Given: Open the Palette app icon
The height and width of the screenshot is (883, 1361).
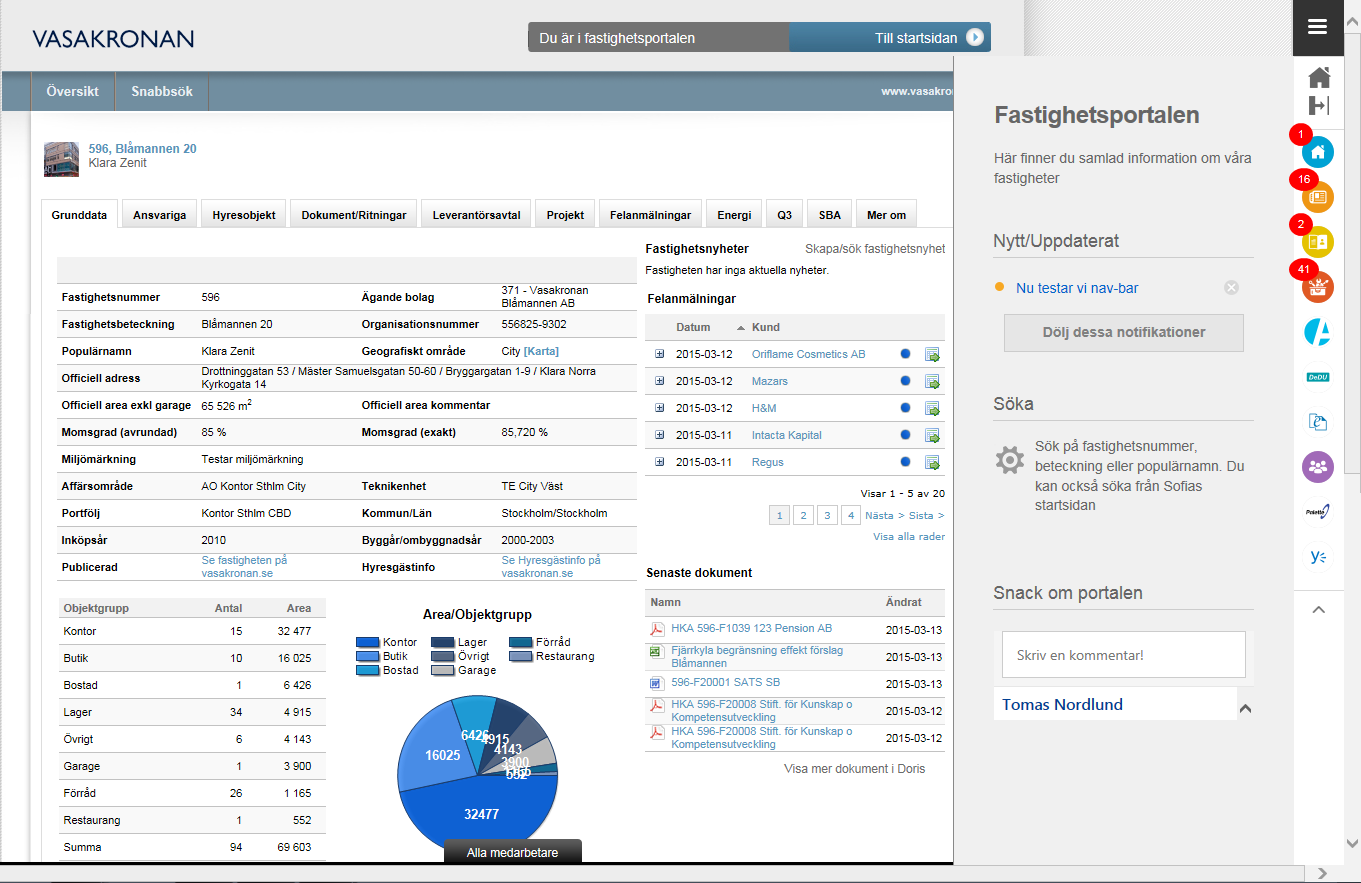Looking at the screenshot, I should (1318, 511).
